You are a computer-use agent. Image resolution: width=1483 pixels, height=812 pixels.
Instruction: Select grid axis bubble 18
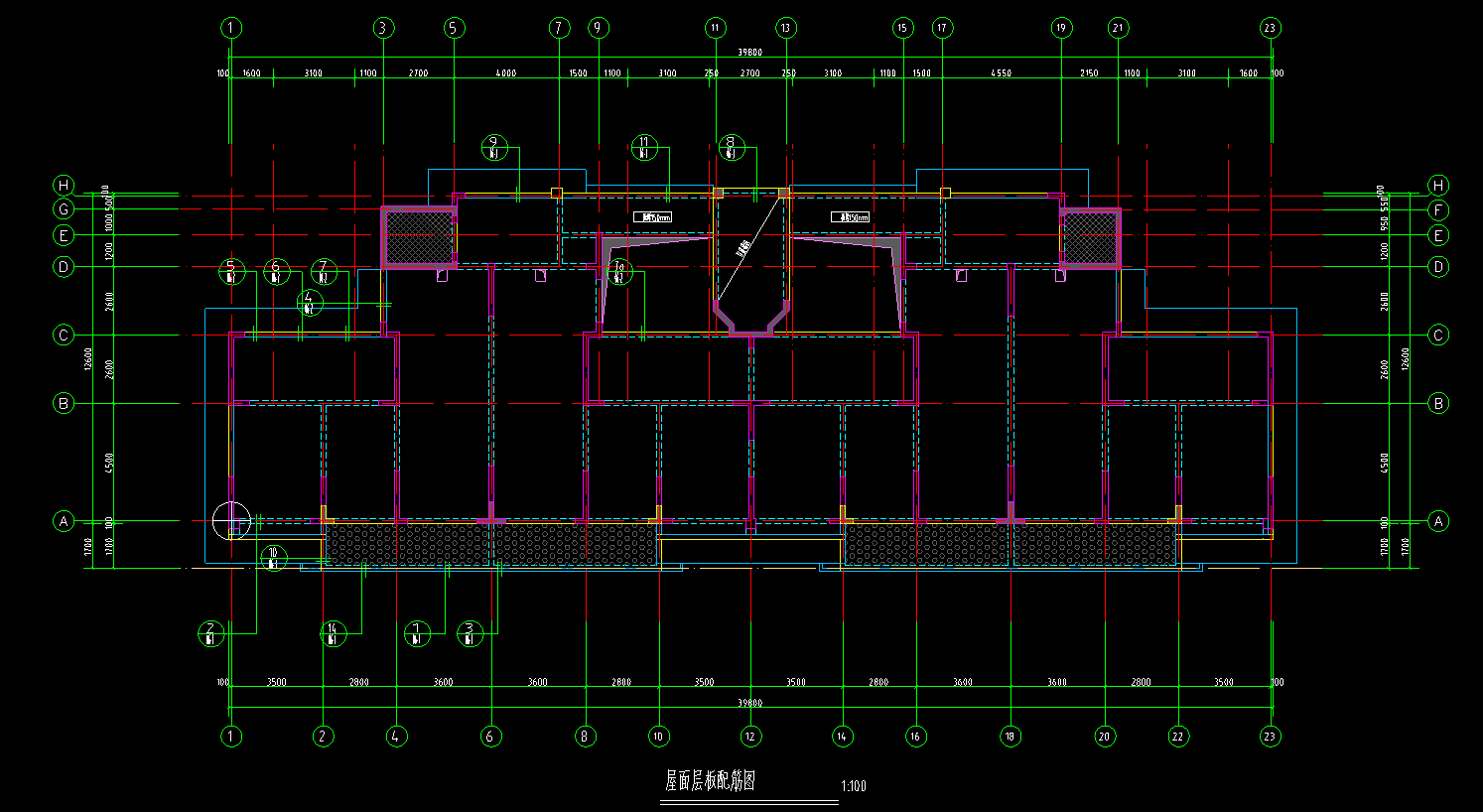1011,737
